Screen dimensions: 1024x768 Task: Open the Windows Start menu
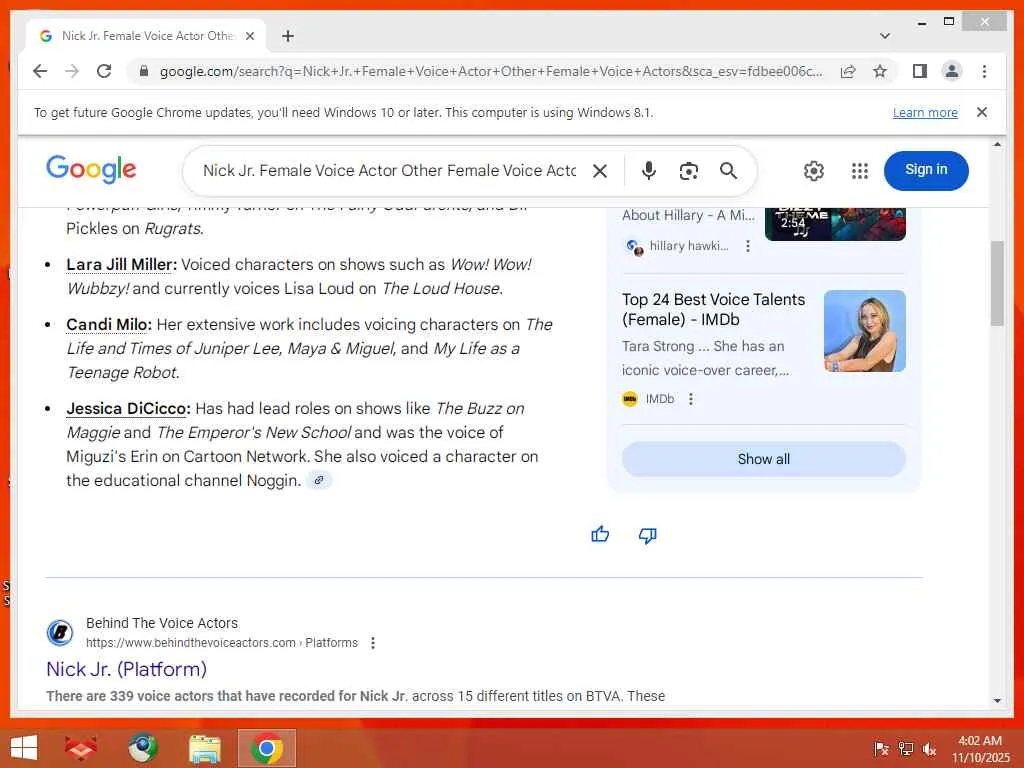(x=24, y=748)
